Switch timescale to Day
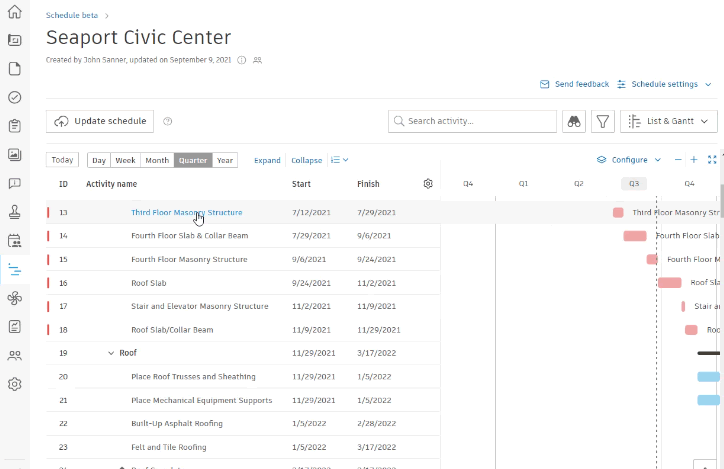 99,160
